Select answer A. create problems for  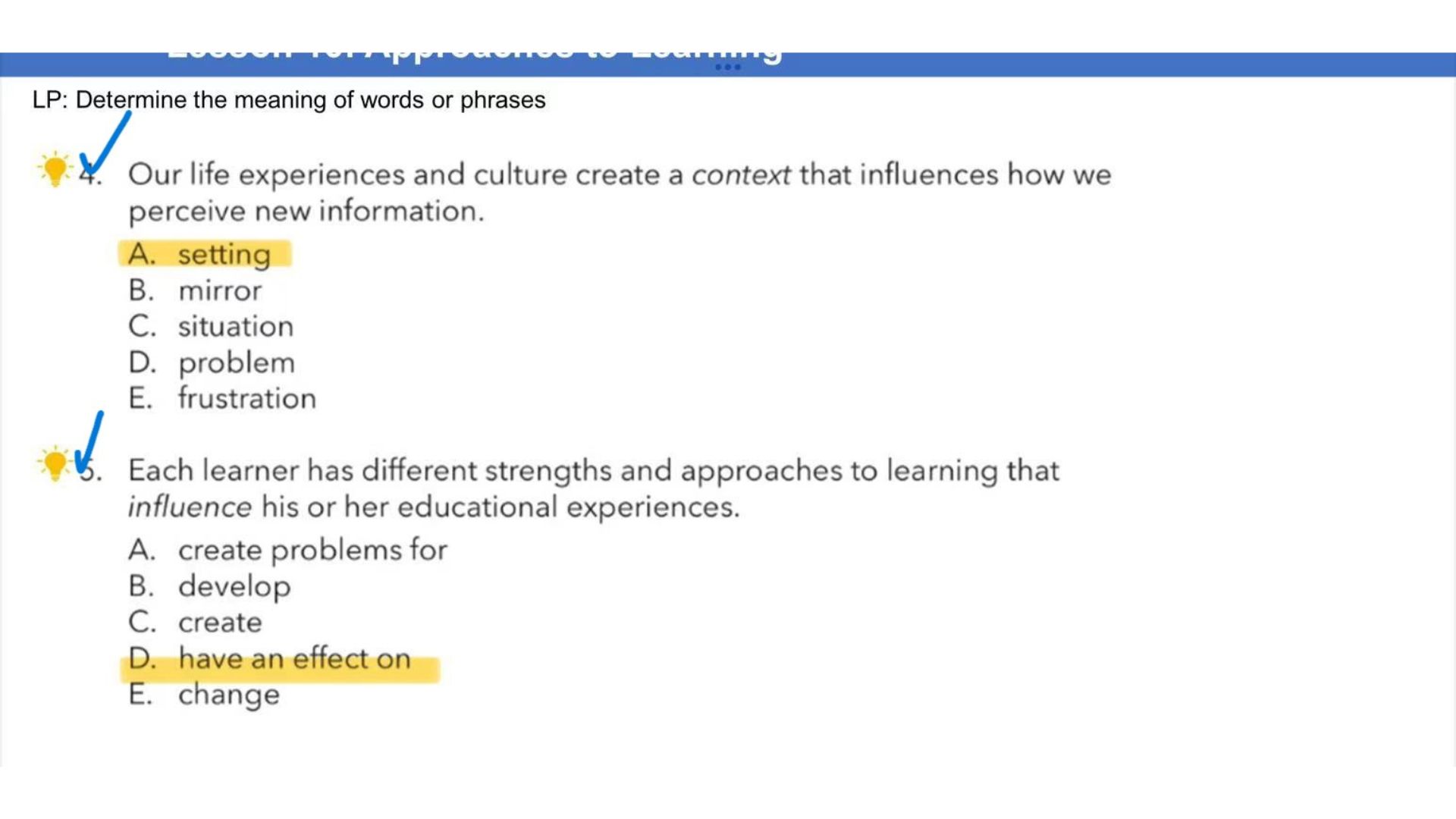pos(287,550)
